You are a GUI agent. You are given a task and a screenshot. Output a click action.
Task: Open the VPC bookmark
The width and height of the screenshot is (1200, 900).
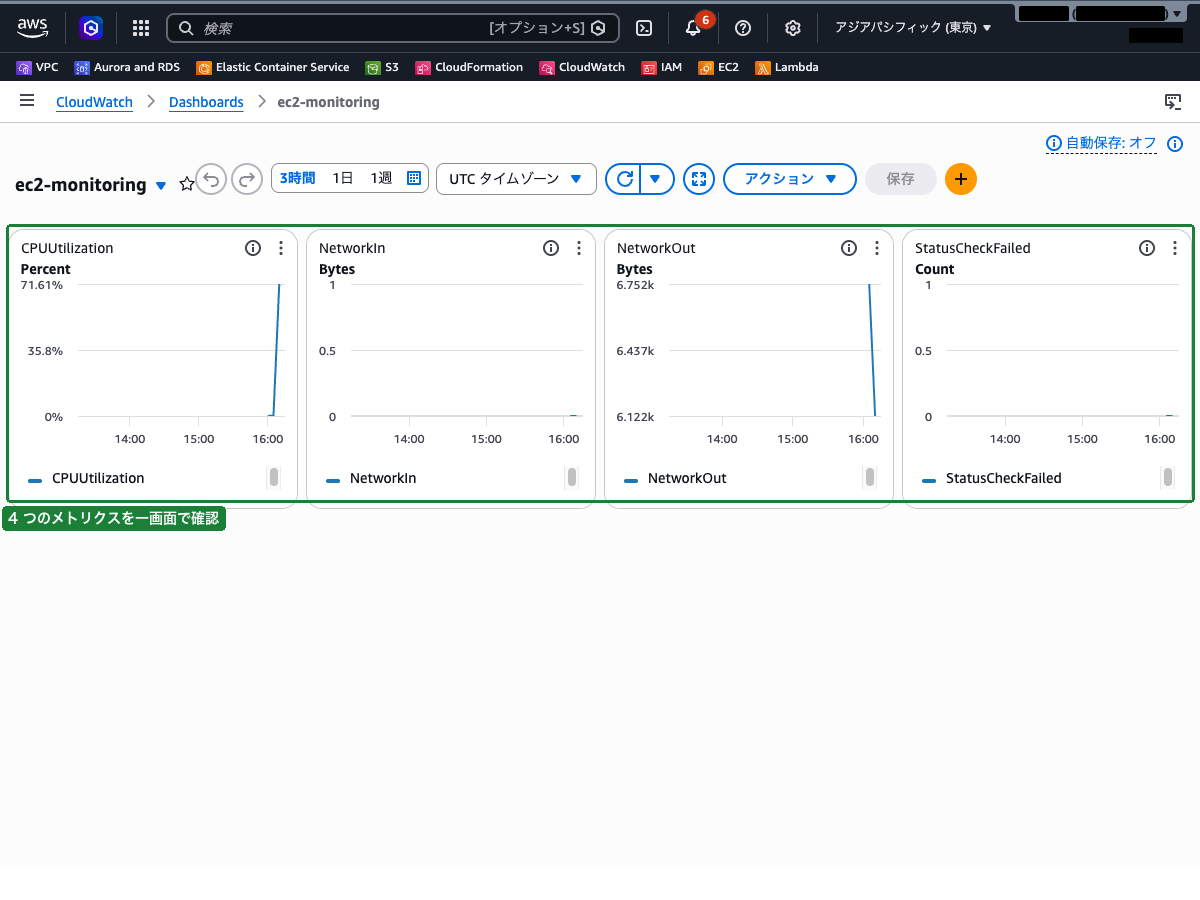38,67
